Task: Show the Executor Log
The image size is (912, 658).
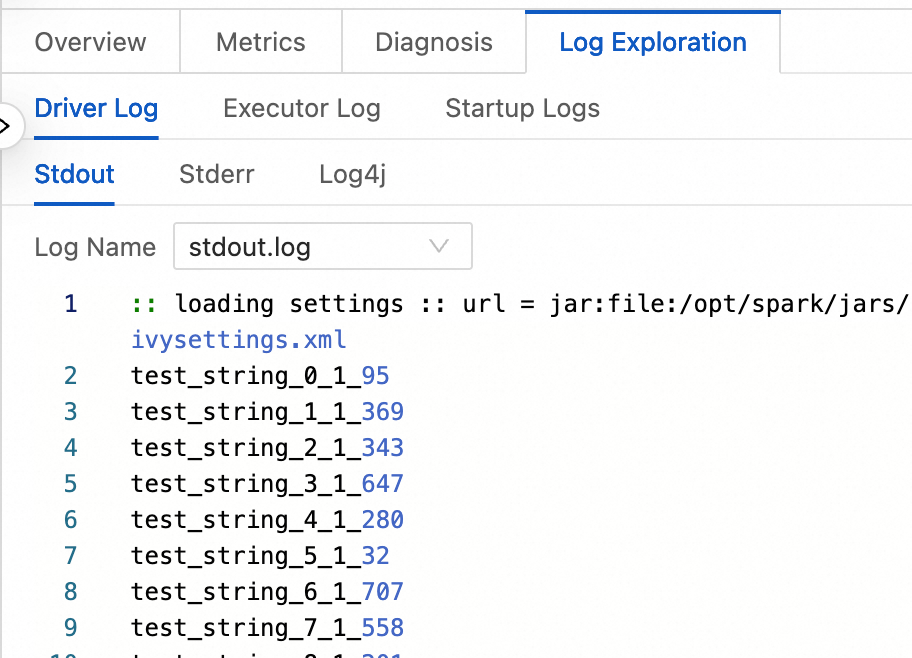Action: point(301,108)
